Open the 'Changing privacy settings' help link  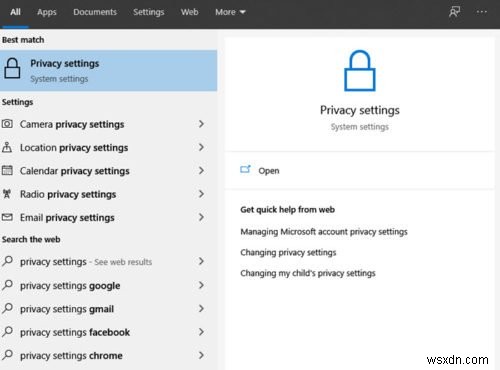pyautogui.click(x=288, y=253)
